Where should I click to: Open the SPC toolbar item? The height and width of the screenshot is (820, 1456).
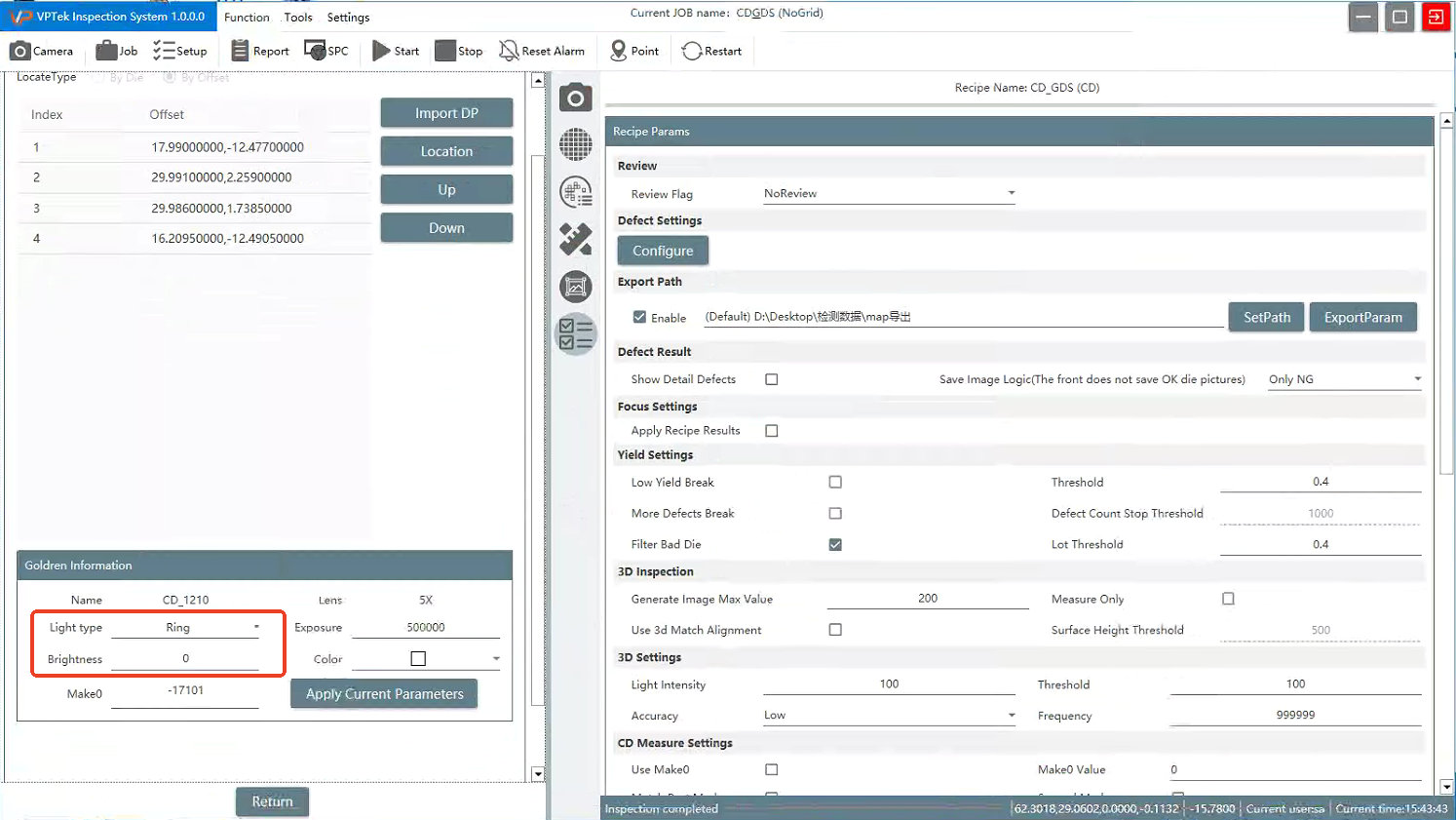coord(326,51)
